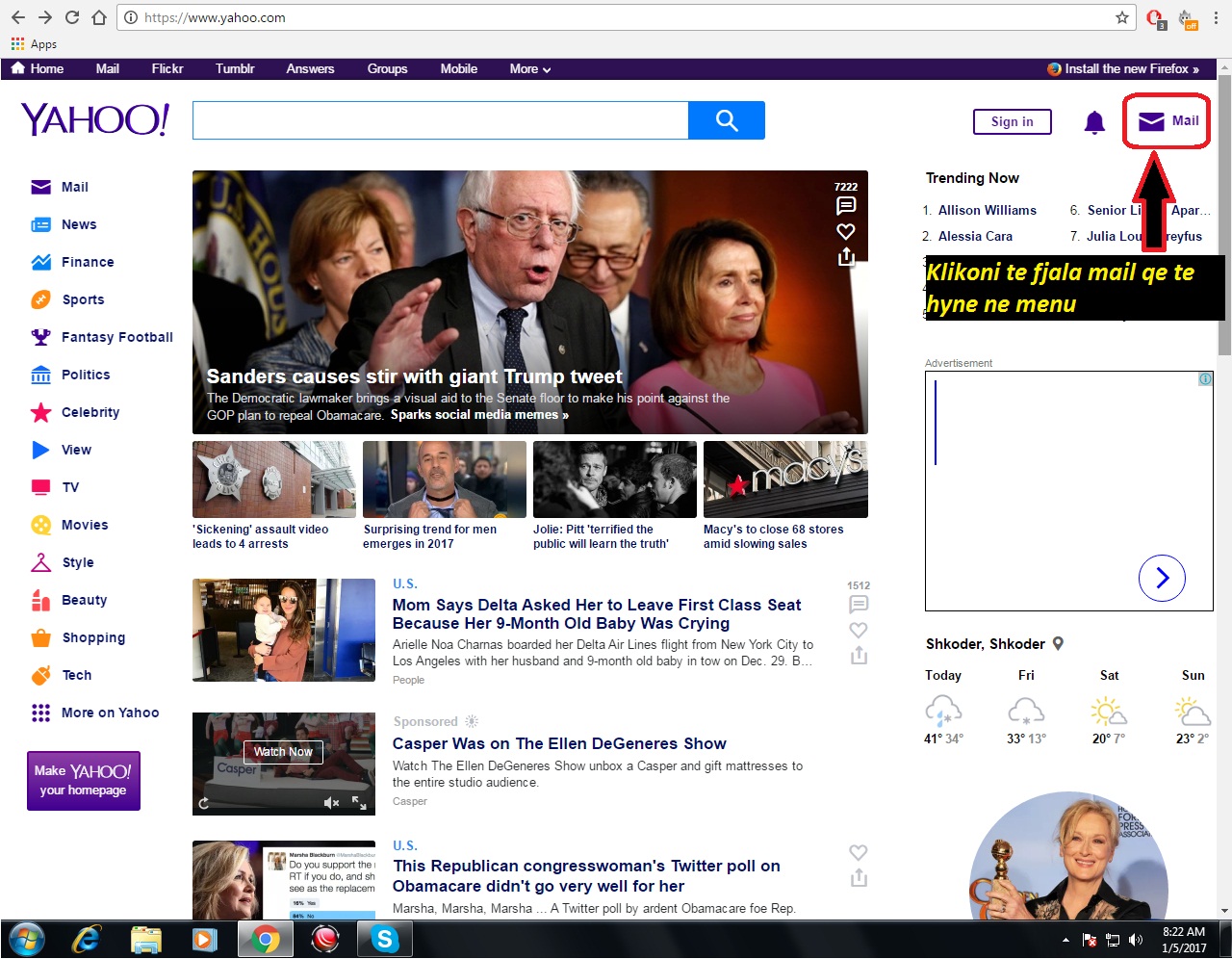Click the Tech icon in sidebar
This screenshot has width=1232, height=959.
click(40, 675)
